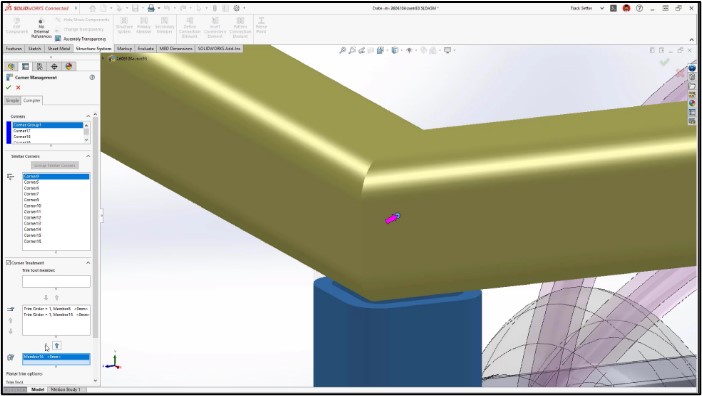
Task: Open the View Settings monitor icon
Action: click(x=447, y=51)
